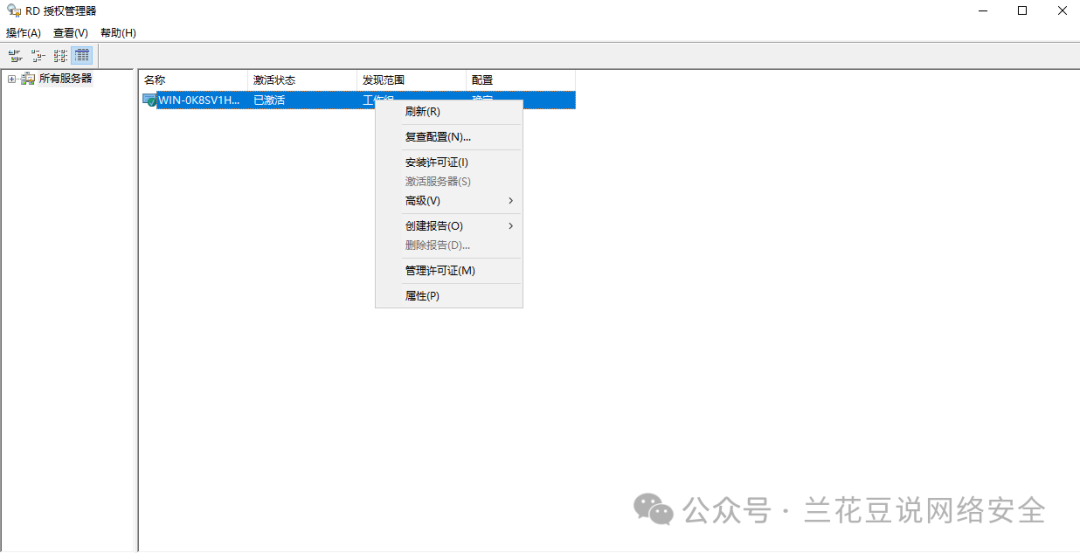Screen dimensions: 1080x553
Task: Switch to small icons view in toolbar
Action: (38, 56)
